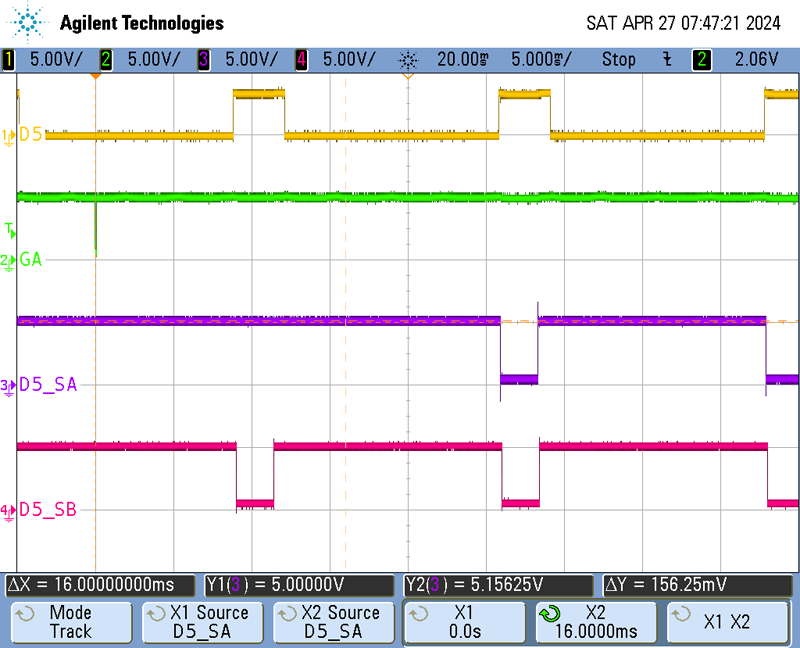800x648 pixels.
Task: Click the orange trigger position marker at top
Action: pos(95,75)
